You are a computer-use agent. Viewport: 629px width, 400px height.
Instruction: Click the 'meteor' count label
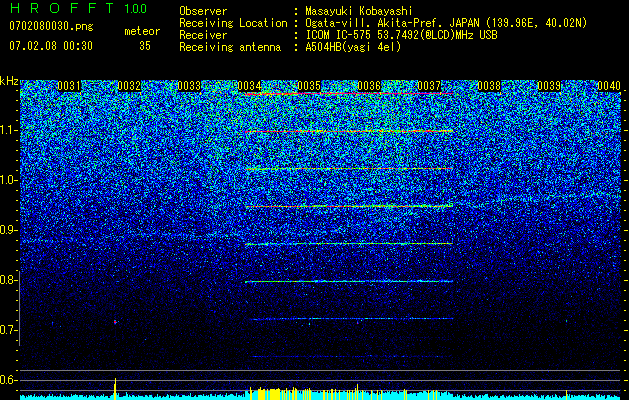(x=142, y=31)
